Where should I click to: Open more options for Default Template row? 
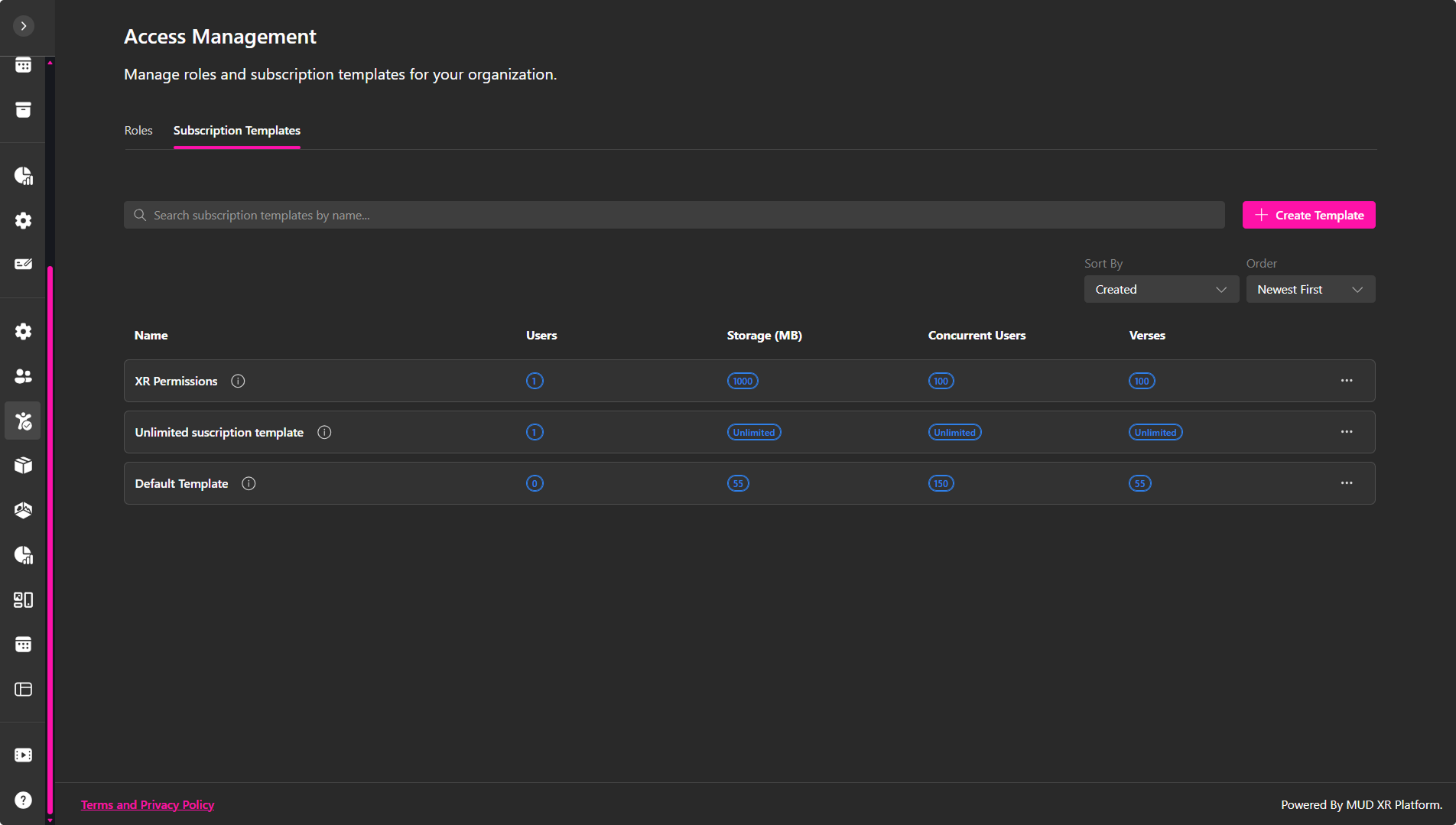coord(1347,483)
